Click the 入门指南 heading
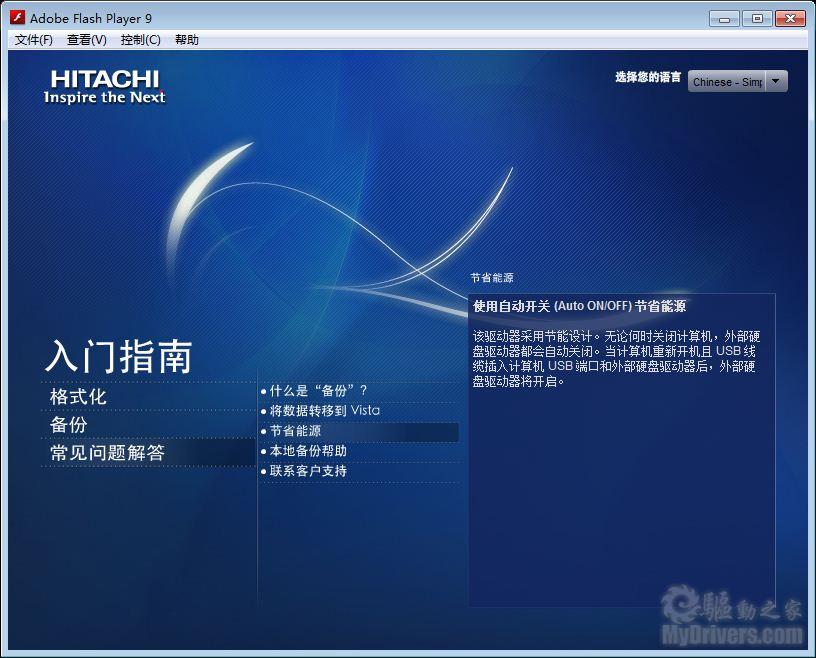 point(118,357)
